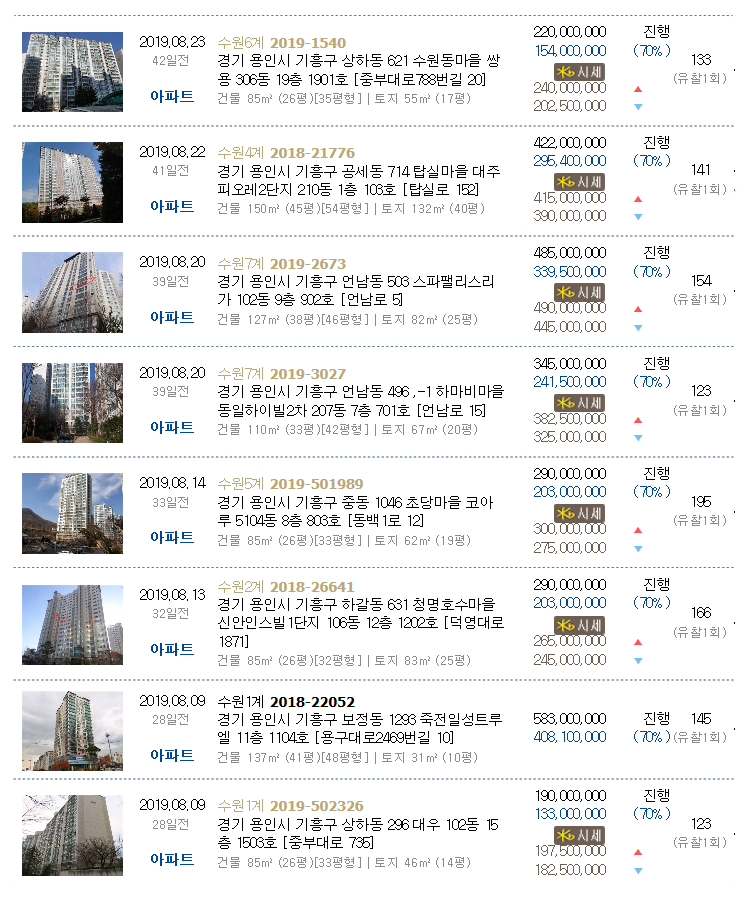The height and width of the screenshot is (901, 747).
Task: Open photo of 탑실마을 대주피오레2단지 listing
Action: [72, 182]
